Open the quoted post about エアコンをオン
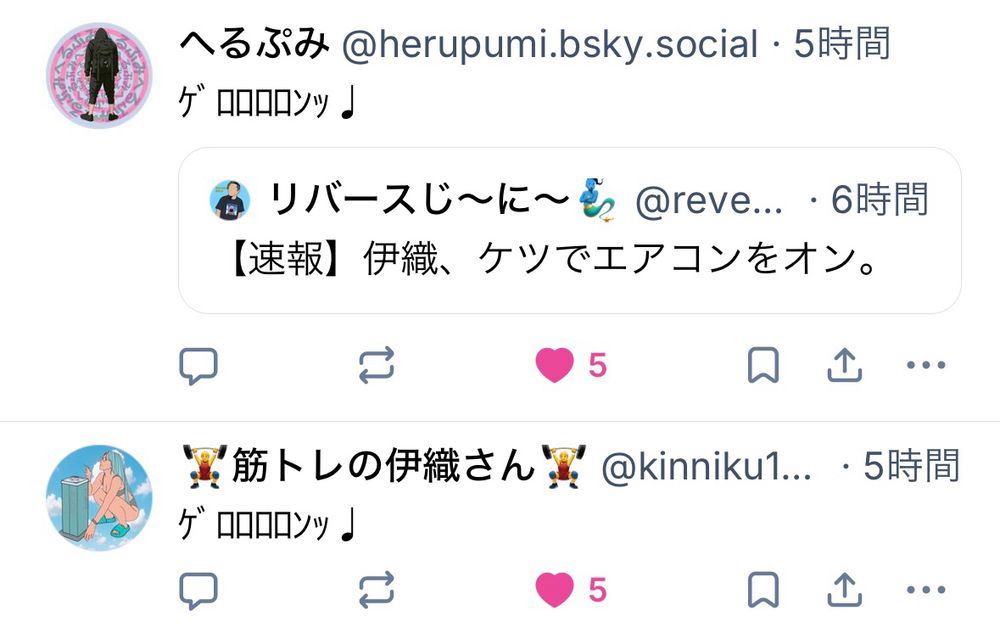Viewport: 1000px width, 640px height. pyautogui.click(x=570, y=230)
